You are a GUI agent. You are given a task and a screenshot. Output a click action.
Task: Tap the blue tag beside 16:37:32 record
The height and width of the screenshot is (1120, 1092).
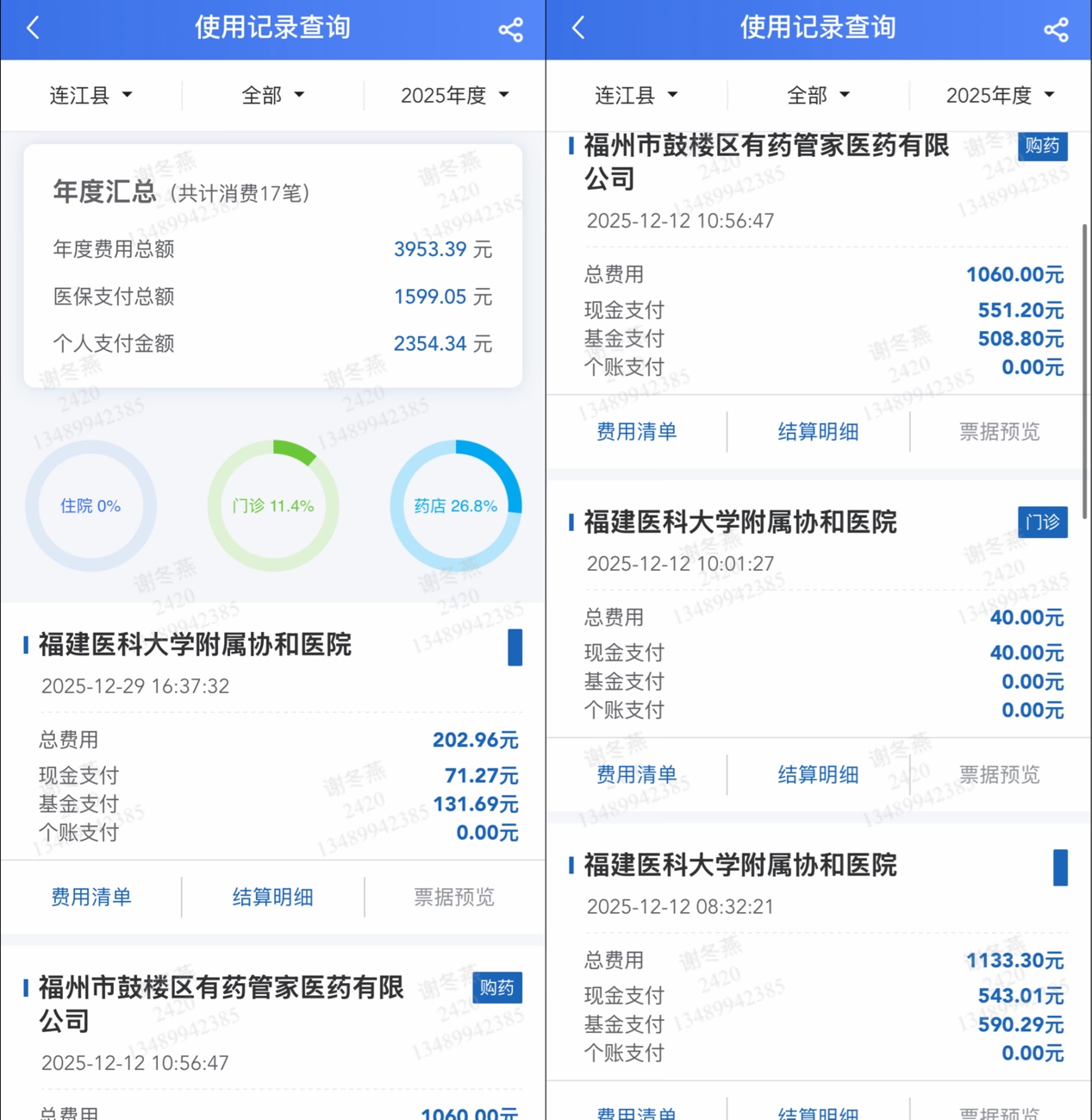click(x=515, y=648)
